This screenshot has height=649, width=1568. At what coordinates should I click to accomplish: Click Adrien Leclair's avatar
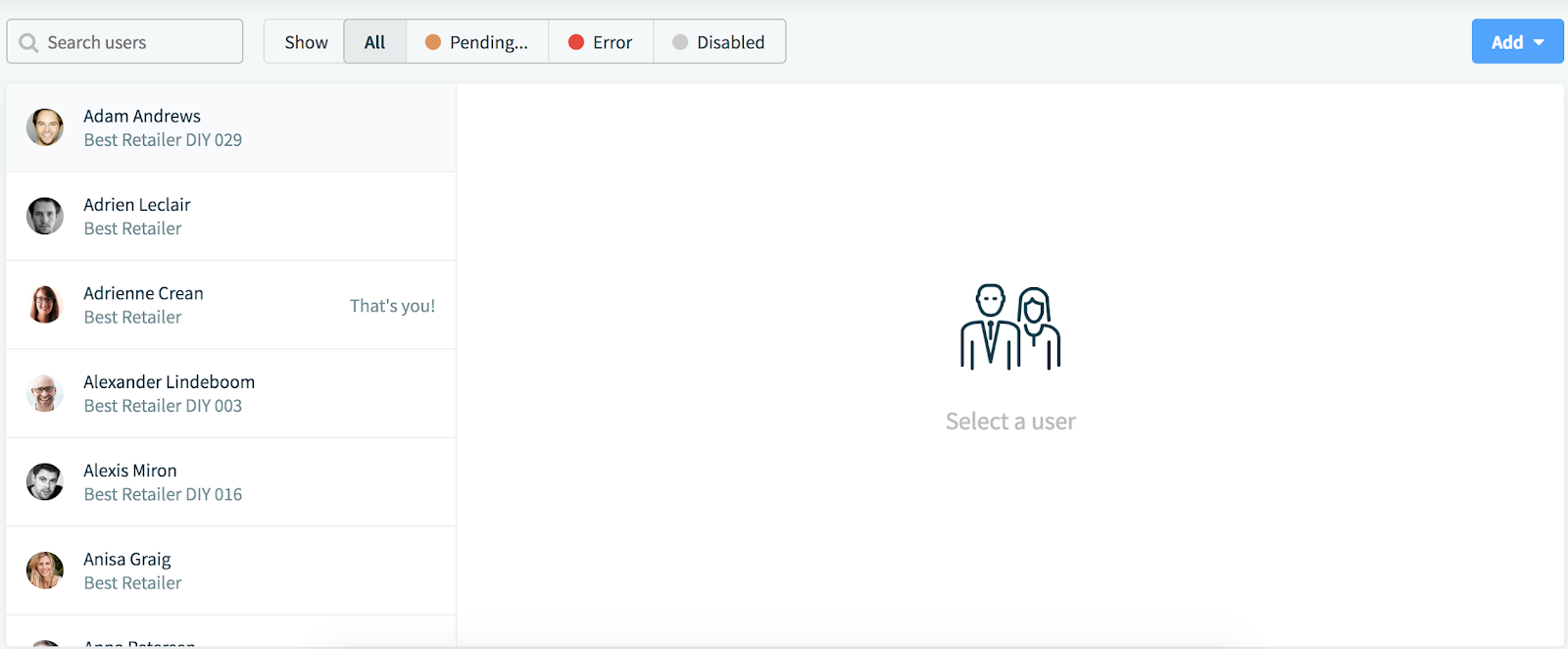coord(45,216)
